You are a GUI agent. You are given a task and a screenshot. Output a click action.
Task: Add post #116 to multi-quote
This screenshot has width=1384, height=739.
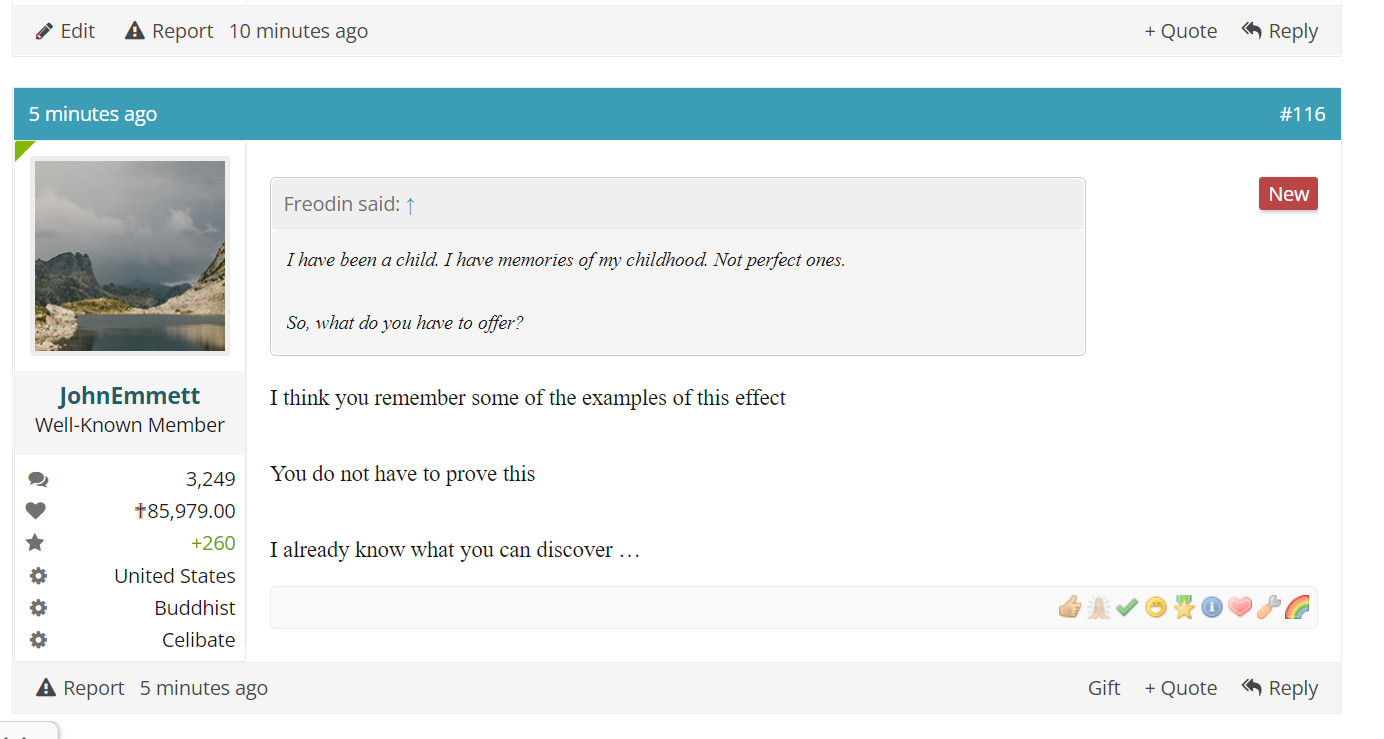pos(1181,688)
